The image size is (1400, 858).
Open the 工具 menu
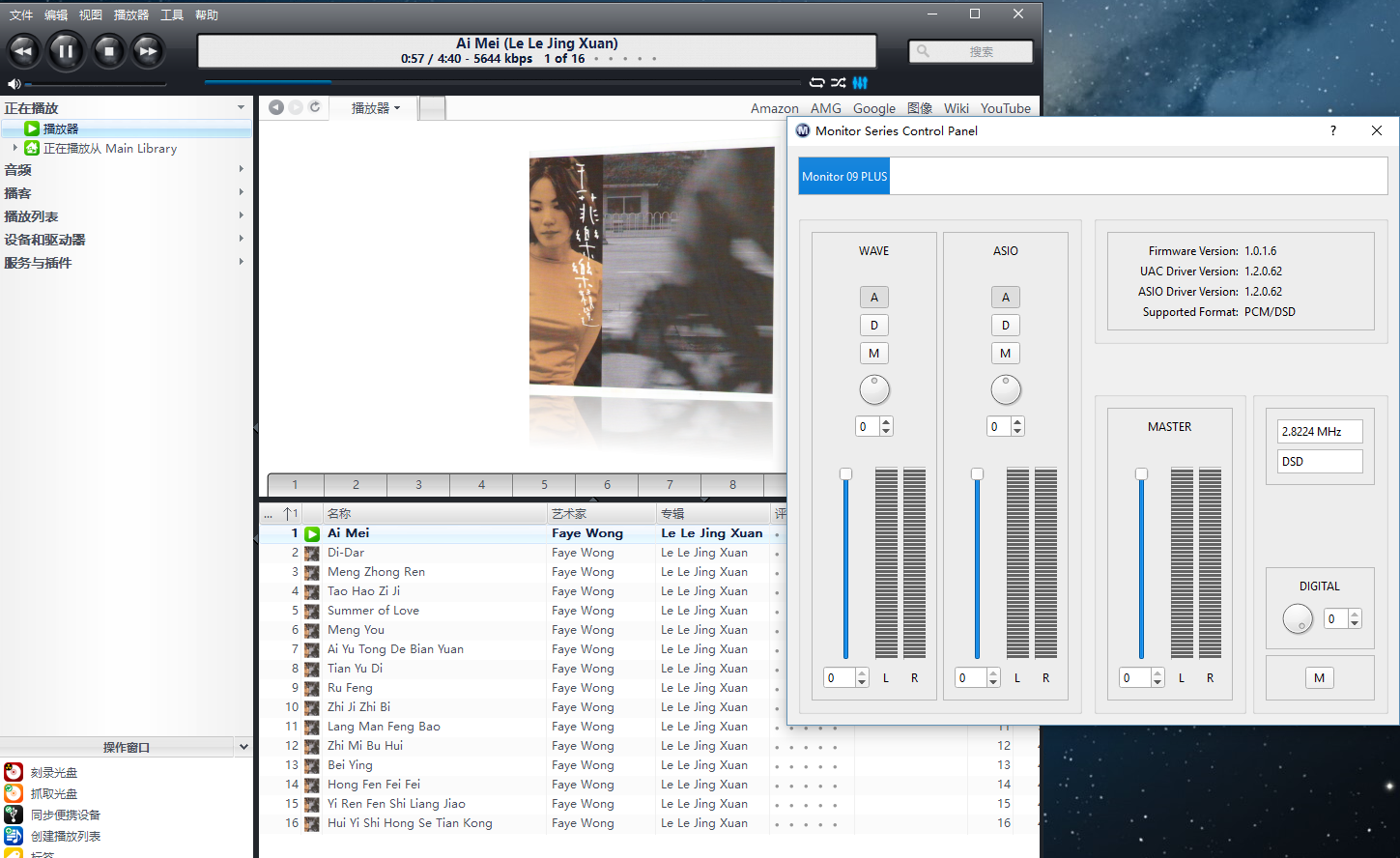click(x=172, y=14)
